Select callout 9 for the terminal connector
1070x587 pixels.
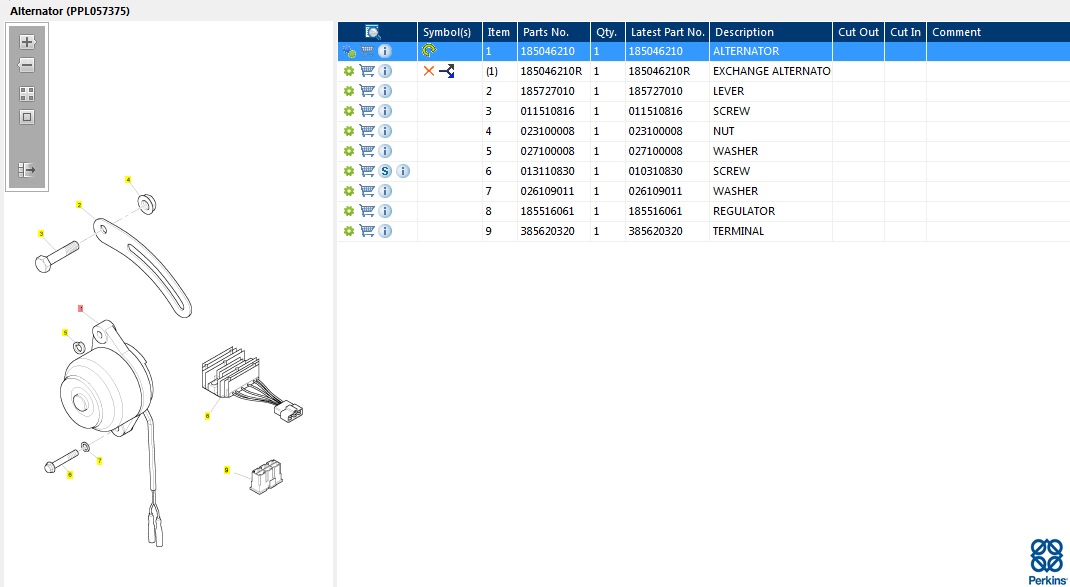(227, 470)
